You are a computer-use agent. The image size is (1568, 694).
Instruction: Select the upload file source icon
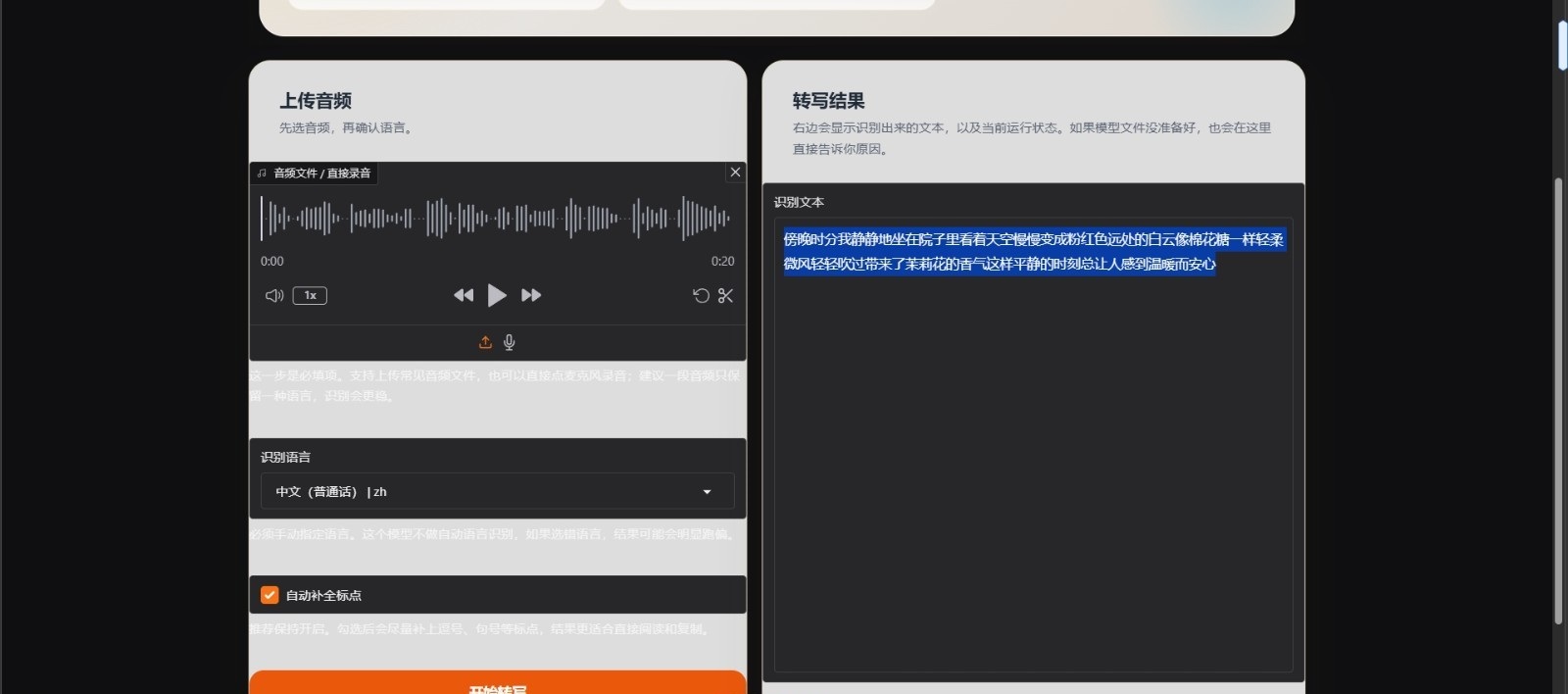click(x=485, y=342)
